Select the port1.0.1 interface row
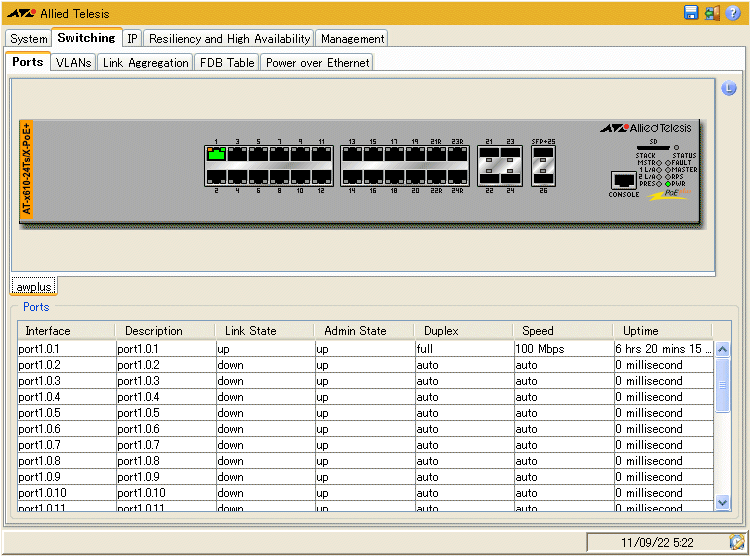The width and height of the screenshot is (750, 556). coord(365,349)
